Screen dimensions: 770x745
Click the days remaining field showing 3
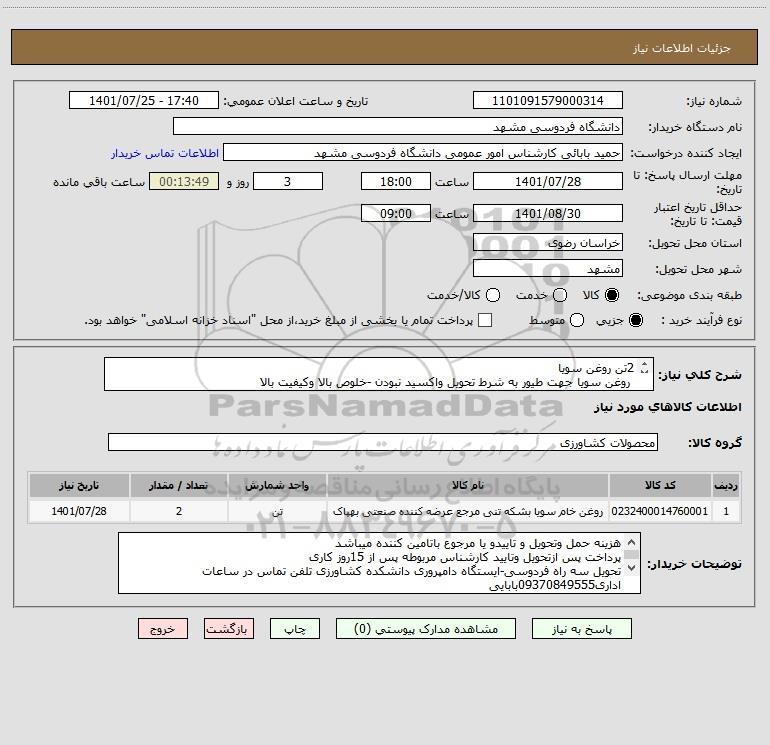(x=288, y=181)
